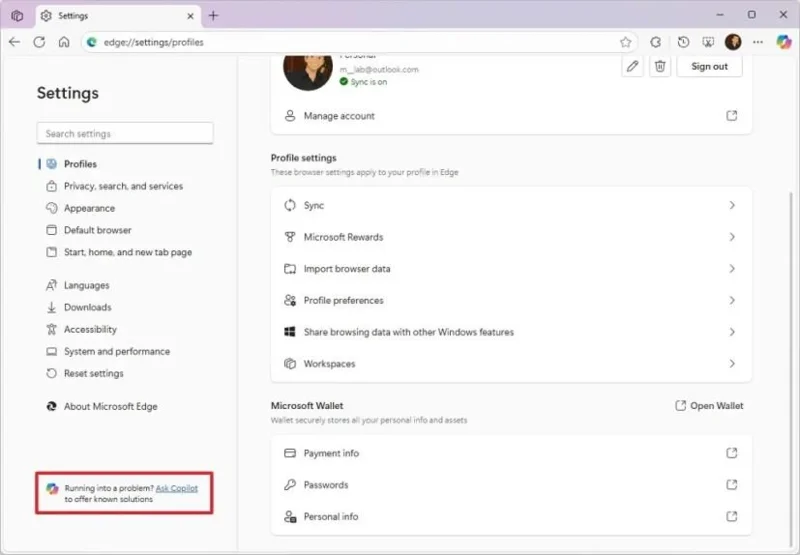Close the Settings tab
800x555 pixels.
(190, 16)
